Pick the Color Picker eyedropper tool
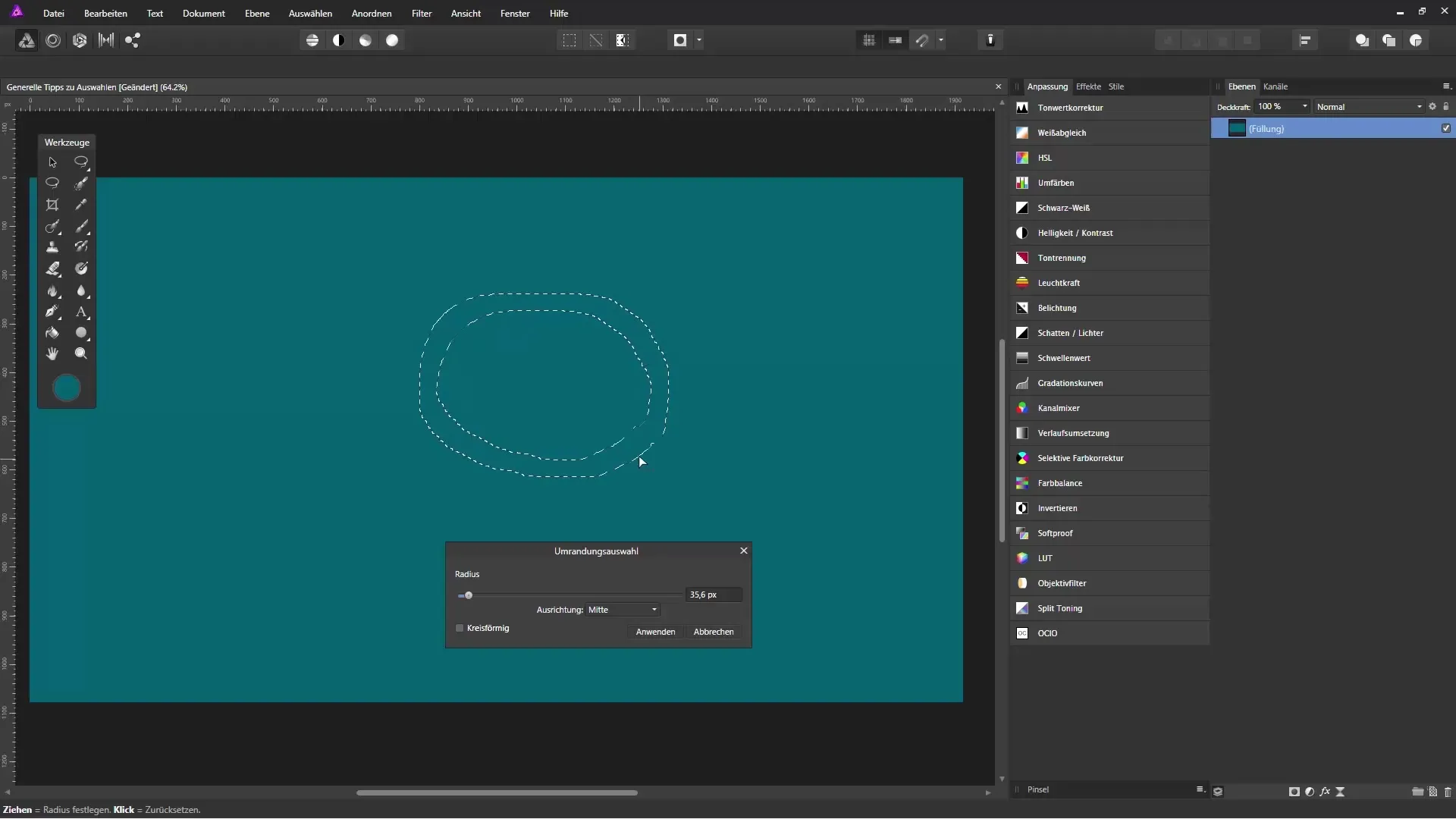 pyautogui.click(x=81, y=205)
